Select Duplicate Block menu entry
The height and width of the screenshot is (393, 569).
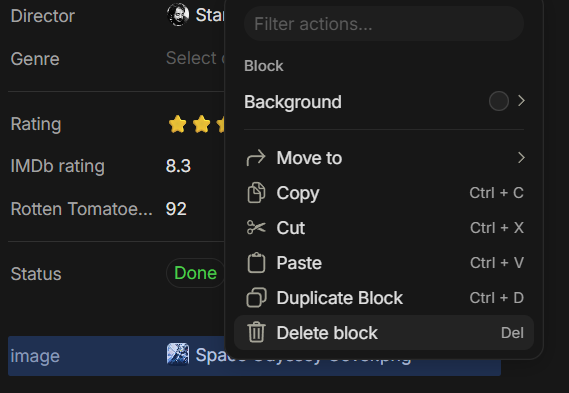(x=384, y=298)
